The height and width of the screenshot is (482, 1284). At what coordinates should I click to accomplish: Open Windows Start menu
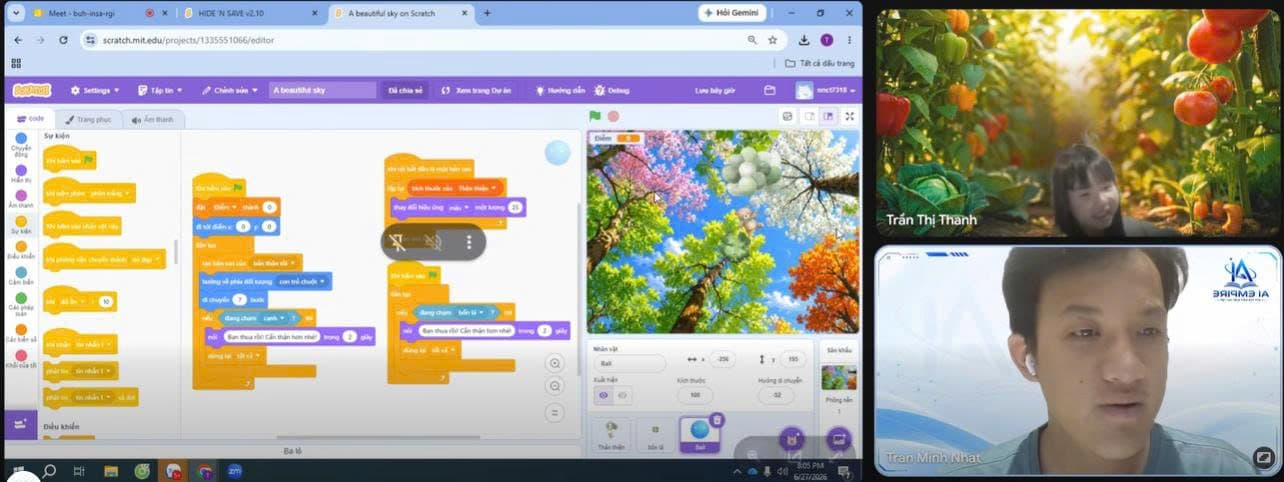coord(17,471)
